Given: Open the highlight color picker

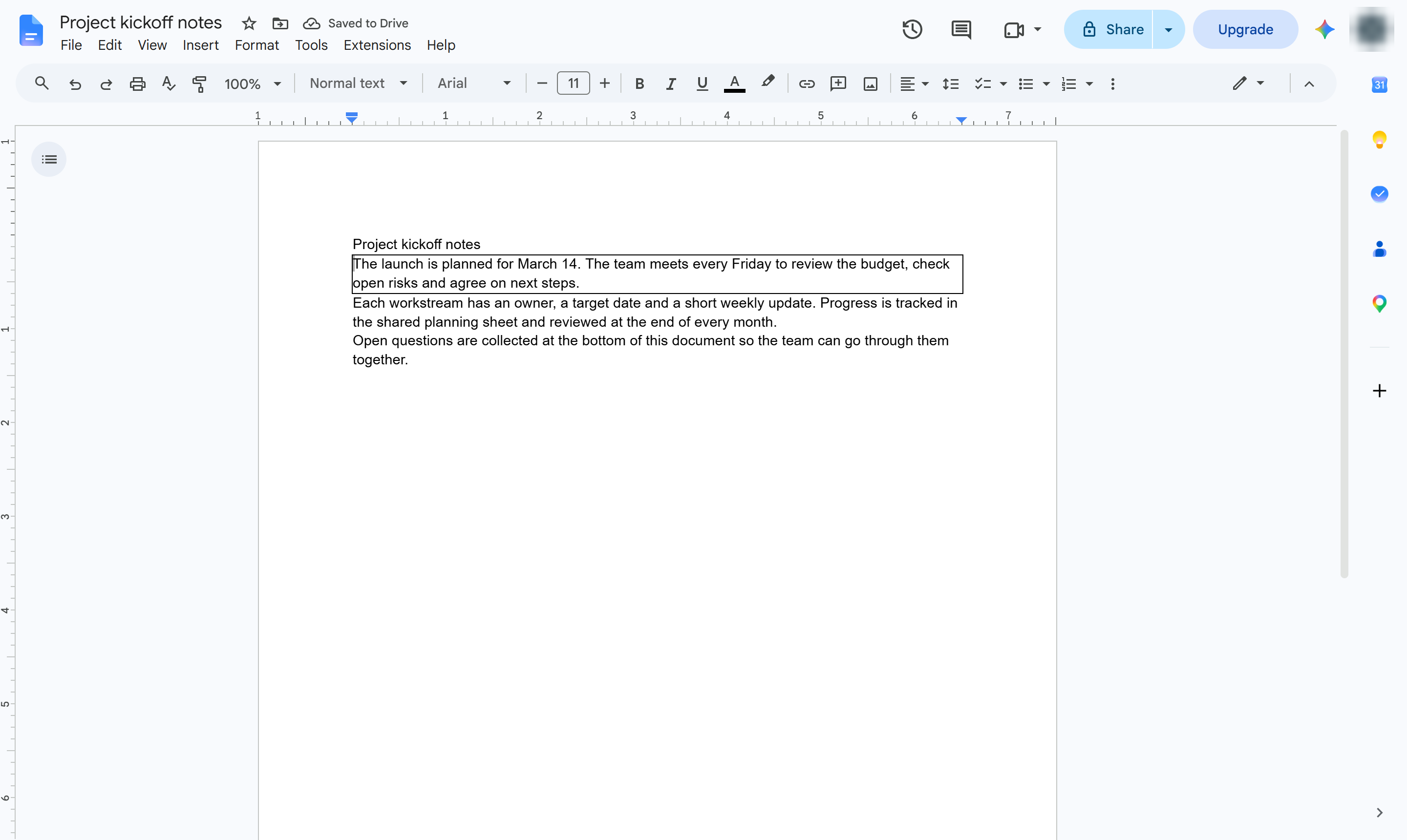Looking at the screenshot, I should click(767, 83).
